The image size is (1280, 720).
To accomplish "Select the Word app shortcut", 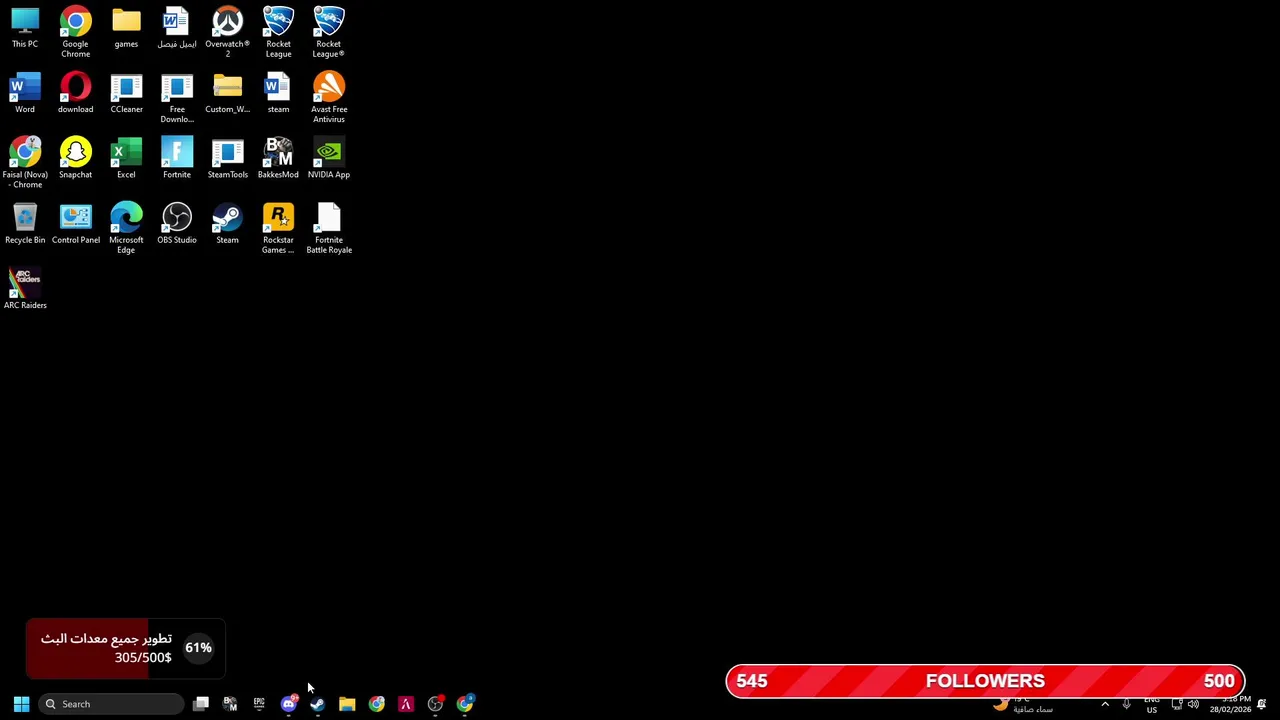I will (x=25, y=93).
